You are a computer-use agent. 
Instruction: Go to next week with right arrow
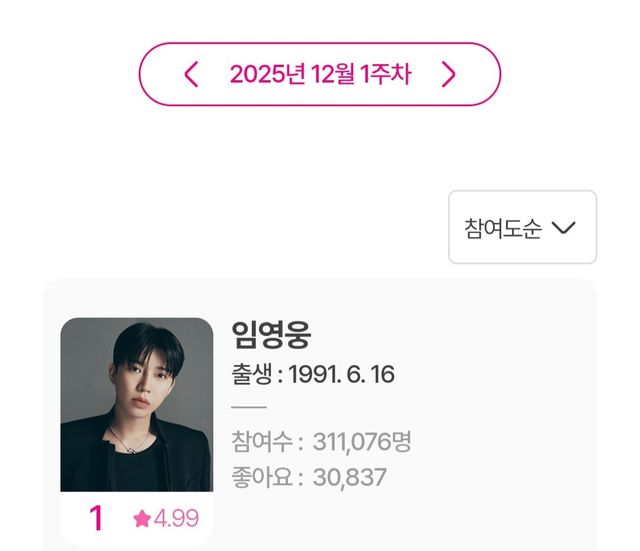(x=448, y=74)
